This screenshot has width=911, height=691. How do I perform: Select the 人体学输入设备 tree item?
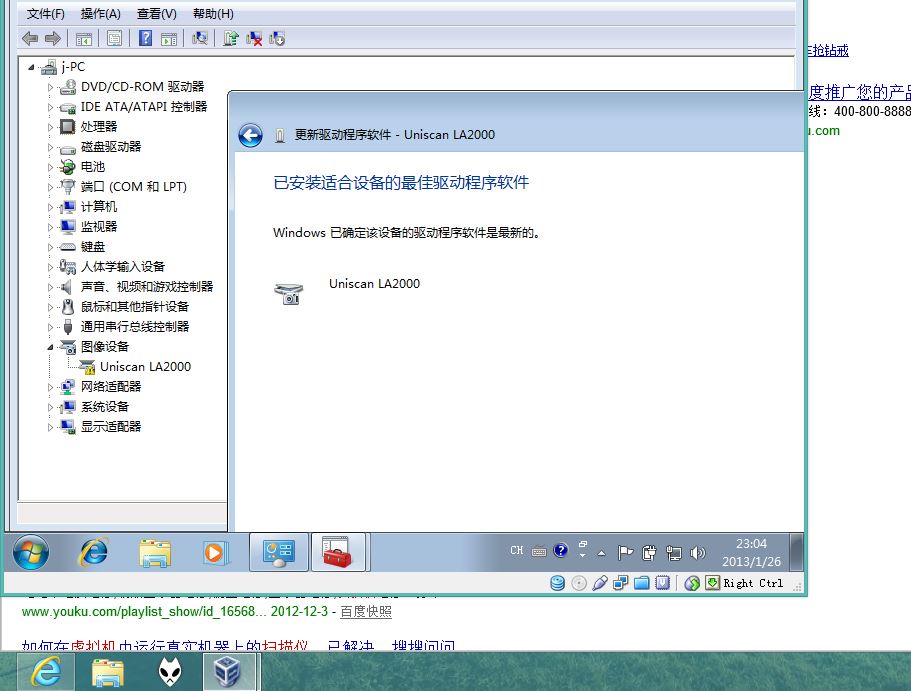[x=123, y=267]
